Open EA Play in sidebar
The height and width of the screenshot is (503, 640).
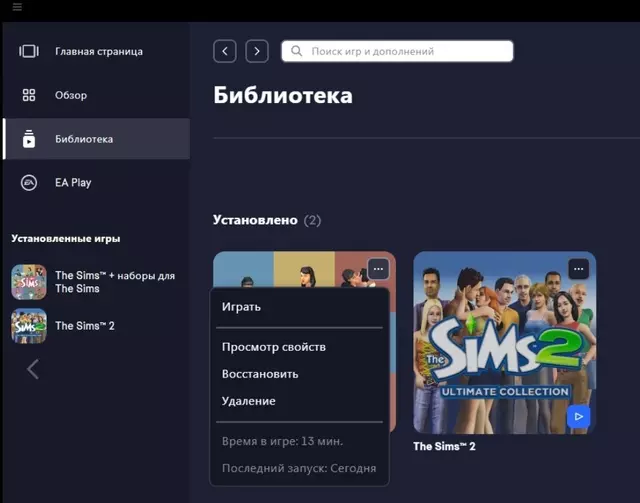click(96, 183)
